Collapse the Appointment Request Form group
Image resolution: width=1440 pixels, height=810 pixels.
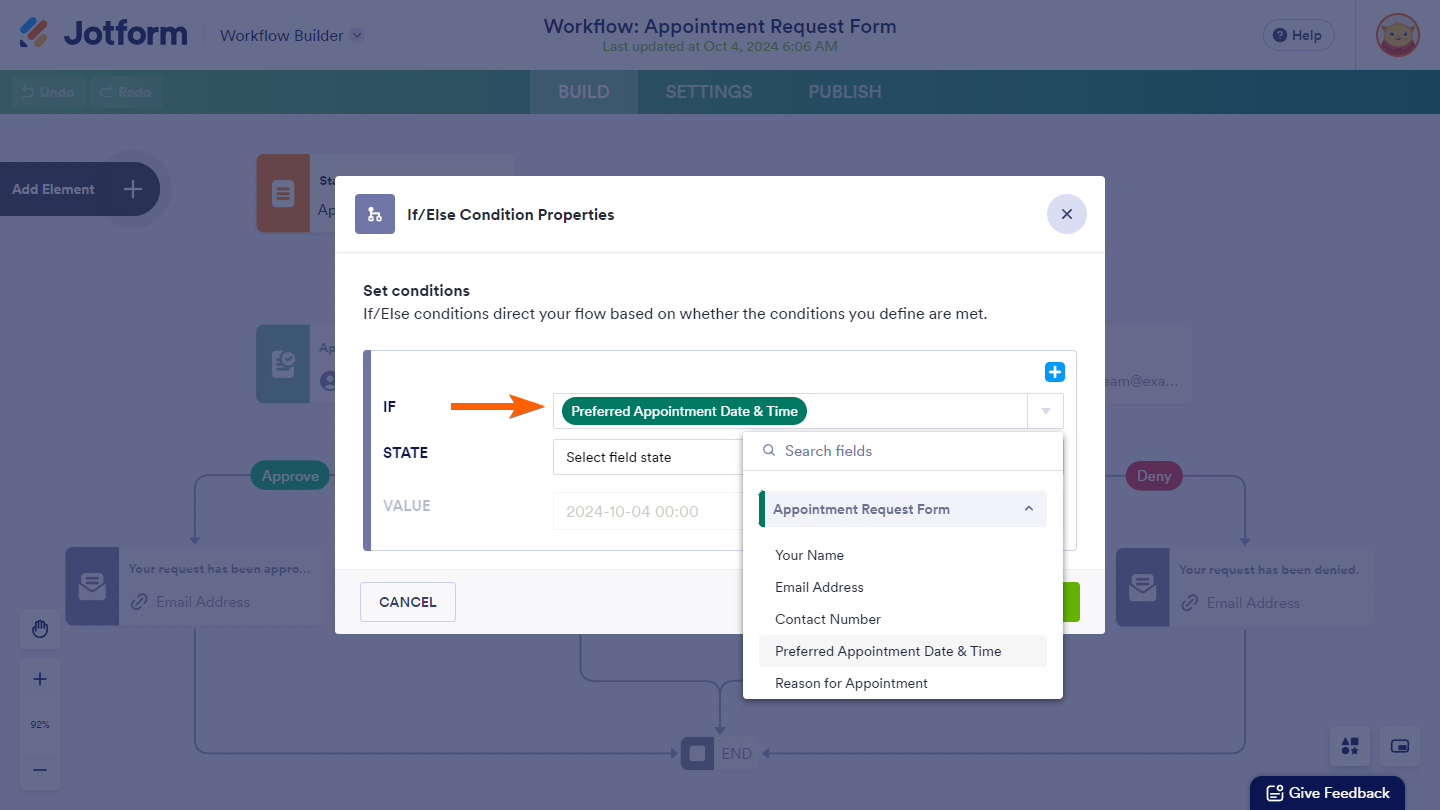[1028, 509]
